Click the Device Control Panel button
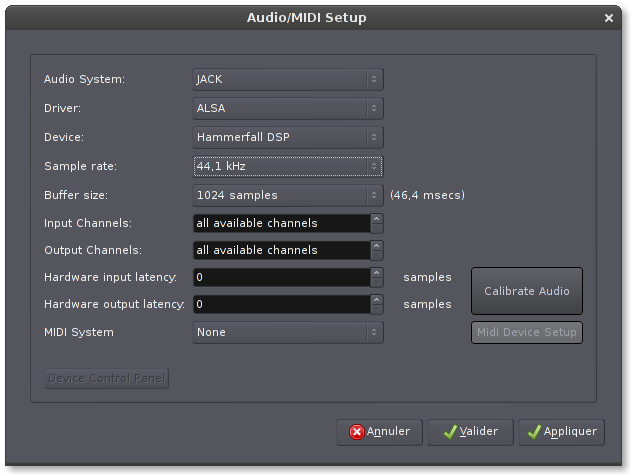The image size is (631, 475). 107,378
